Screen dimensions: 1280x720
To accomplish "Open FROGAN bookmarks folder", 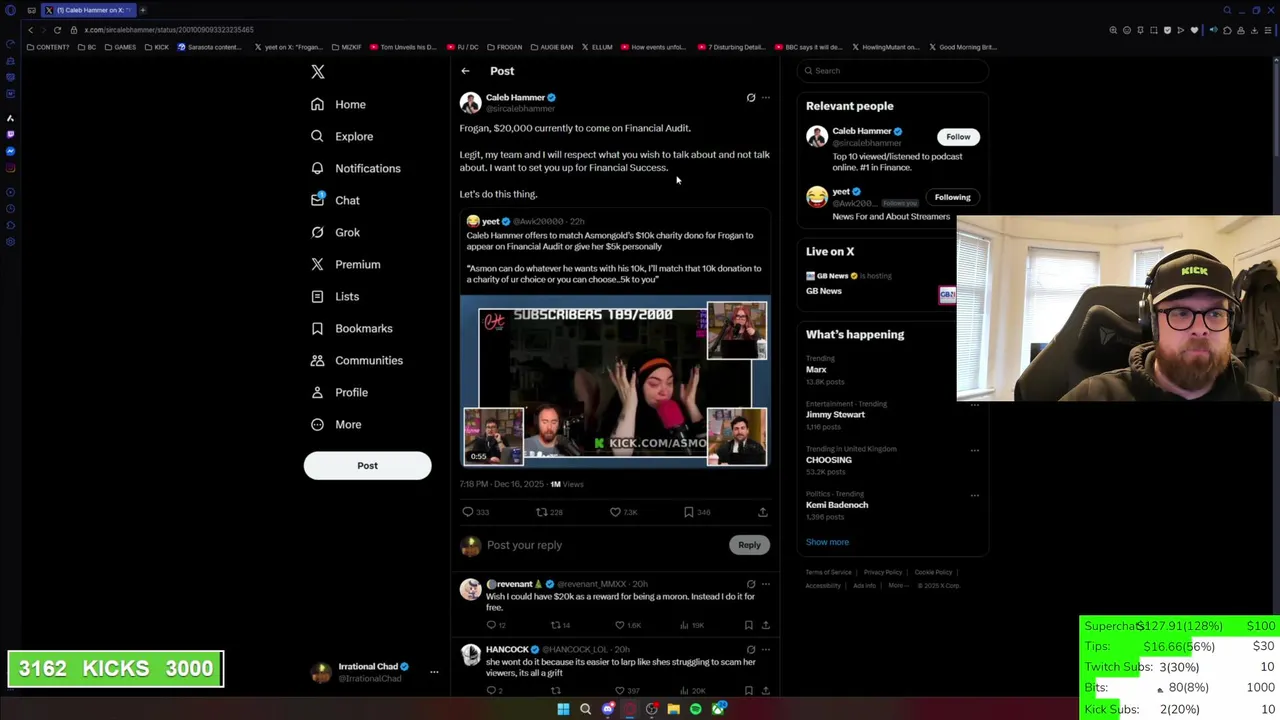I will pos(504,47).
